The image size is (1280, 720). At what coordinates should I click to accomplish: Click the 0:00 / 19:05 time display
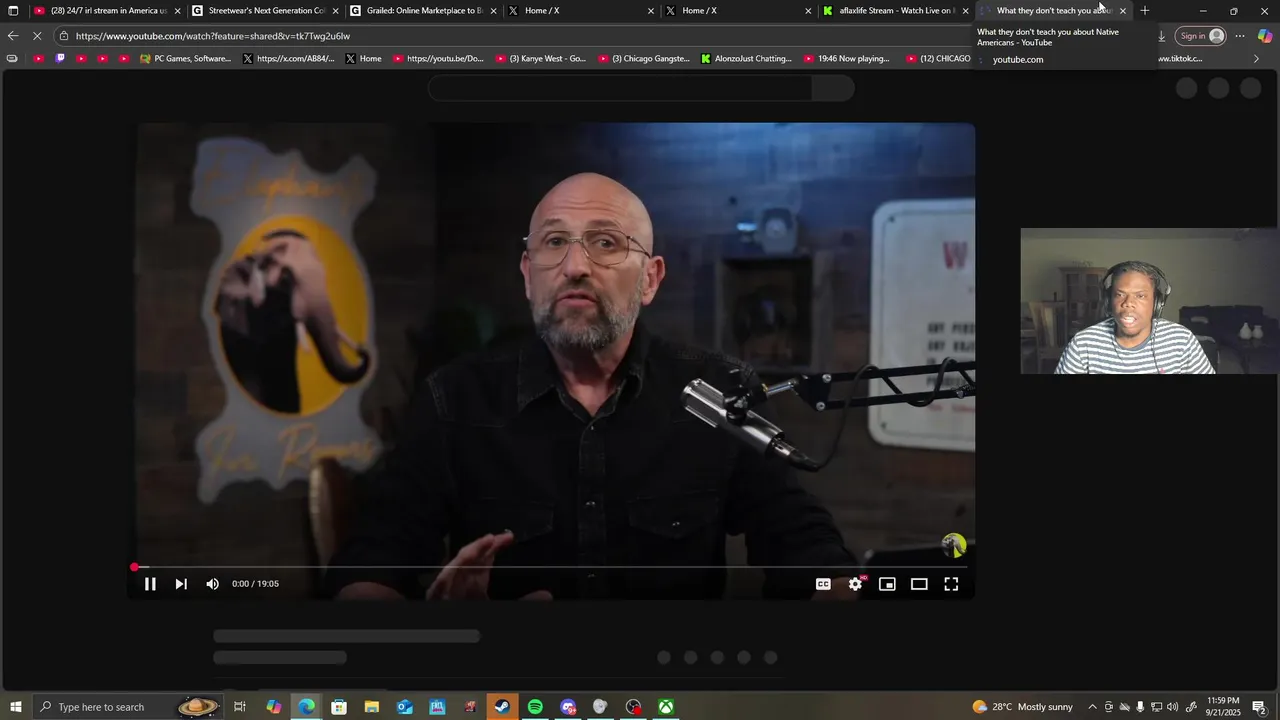coord(255,584)
